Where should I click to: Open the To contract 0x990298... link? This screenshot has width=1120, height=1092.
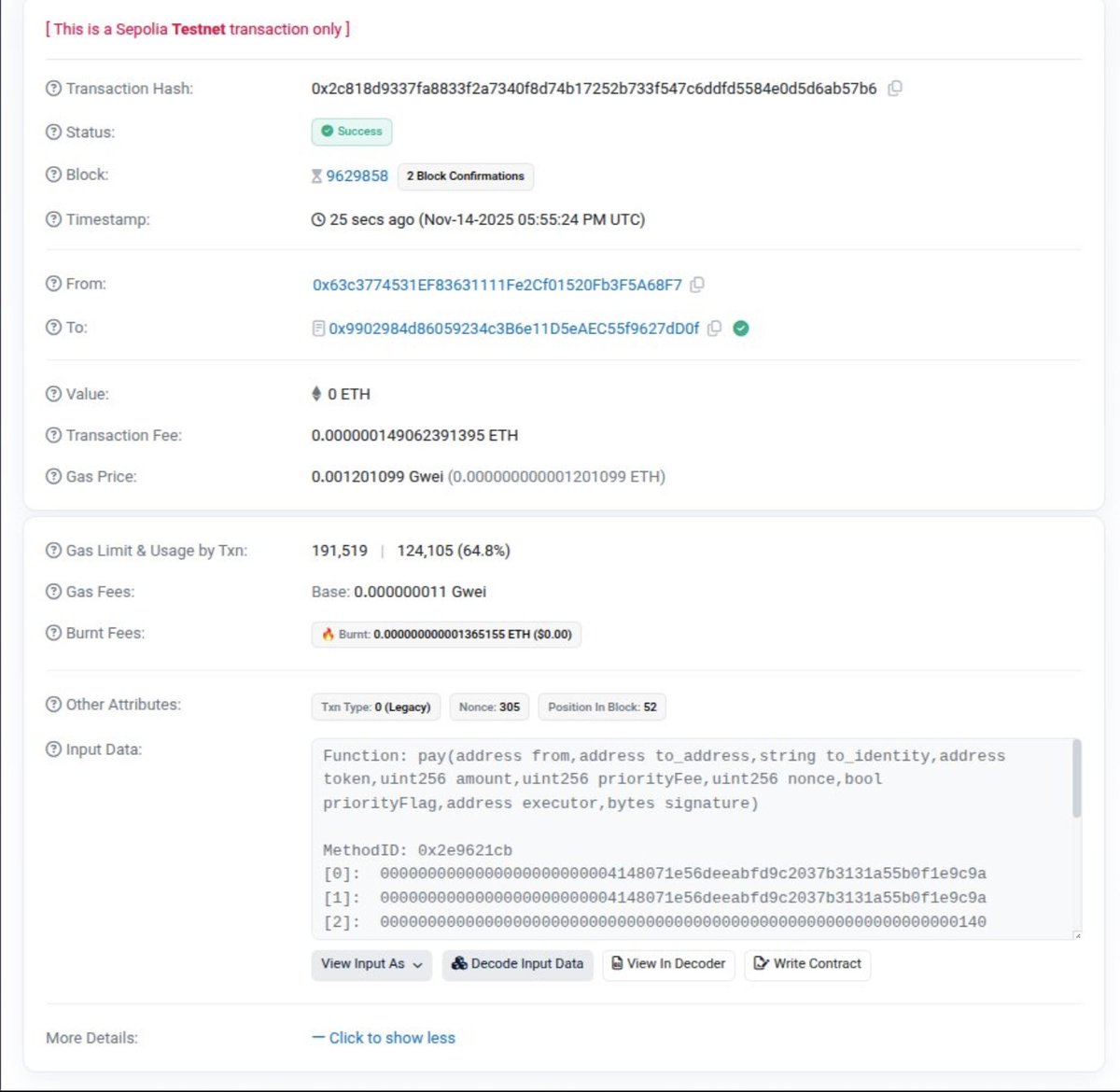pos(513,329)
